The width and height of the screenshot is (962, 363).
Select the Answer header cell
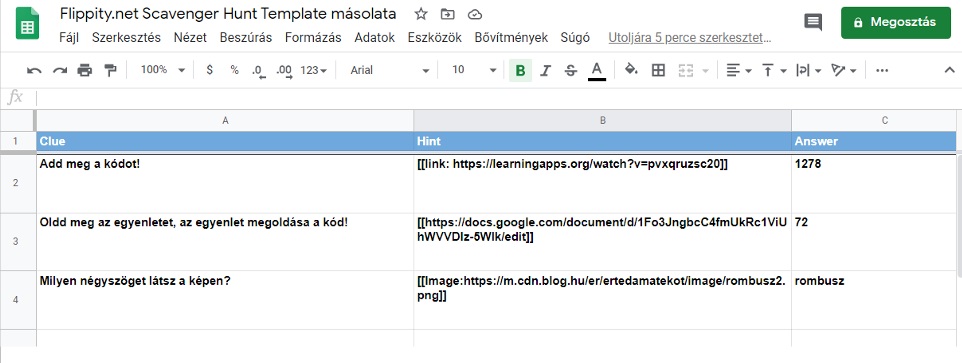874,141
